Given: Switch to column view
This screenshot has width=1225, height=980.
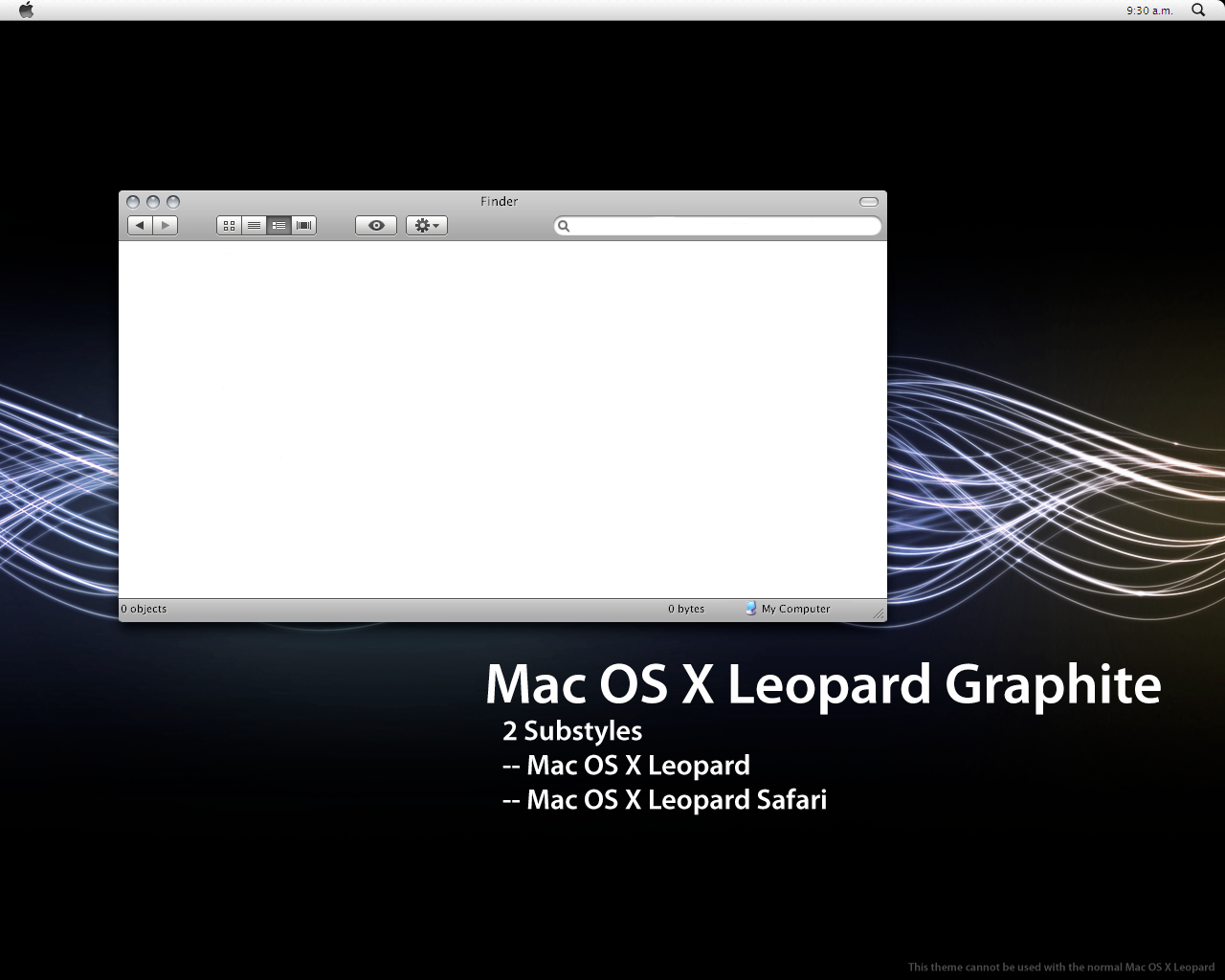Looking at the screenshot, I should 279,225.
